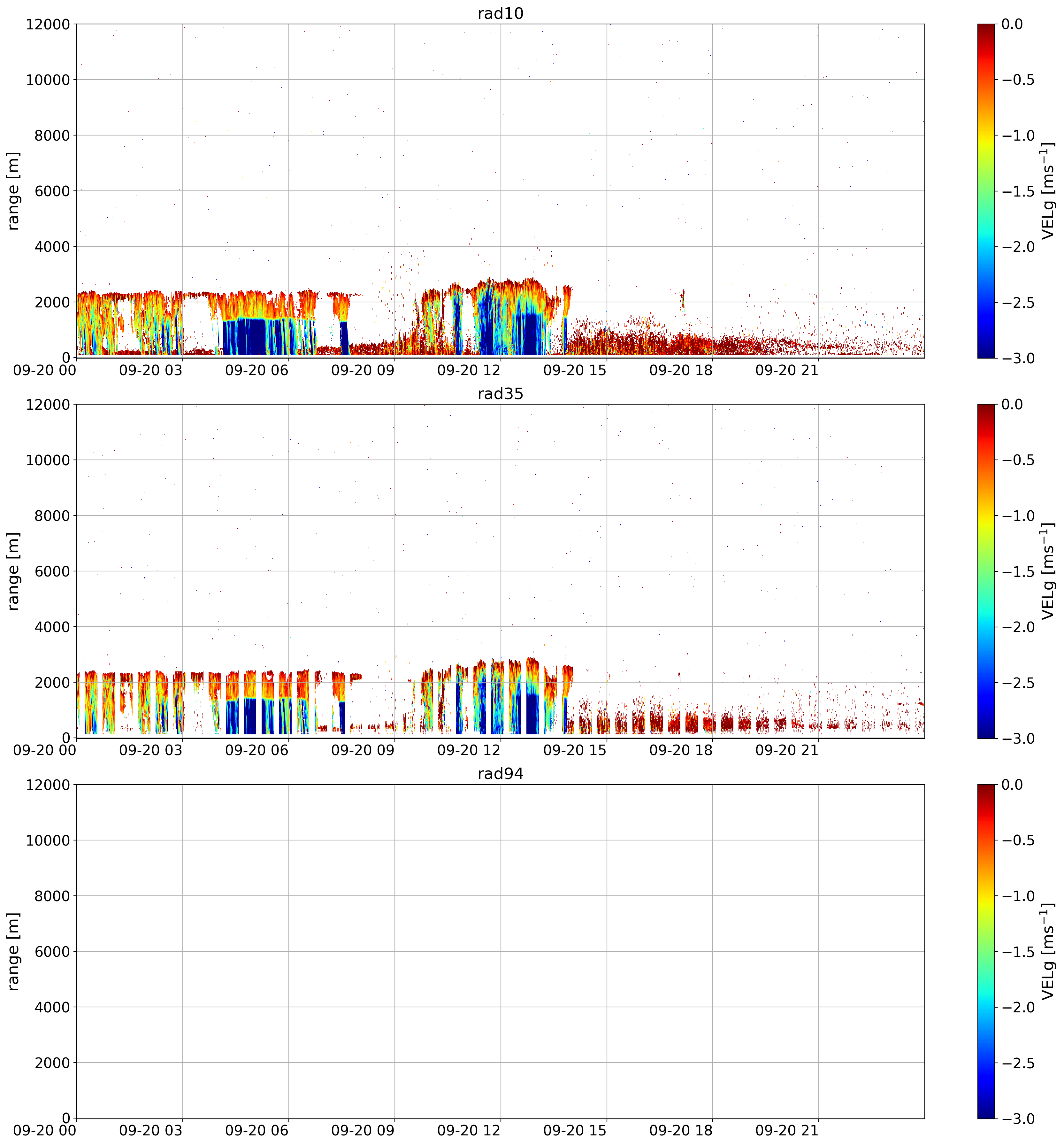Click the rad10 colorbar
This screenshot has width=1064, height=1145.
click(986, 191)
